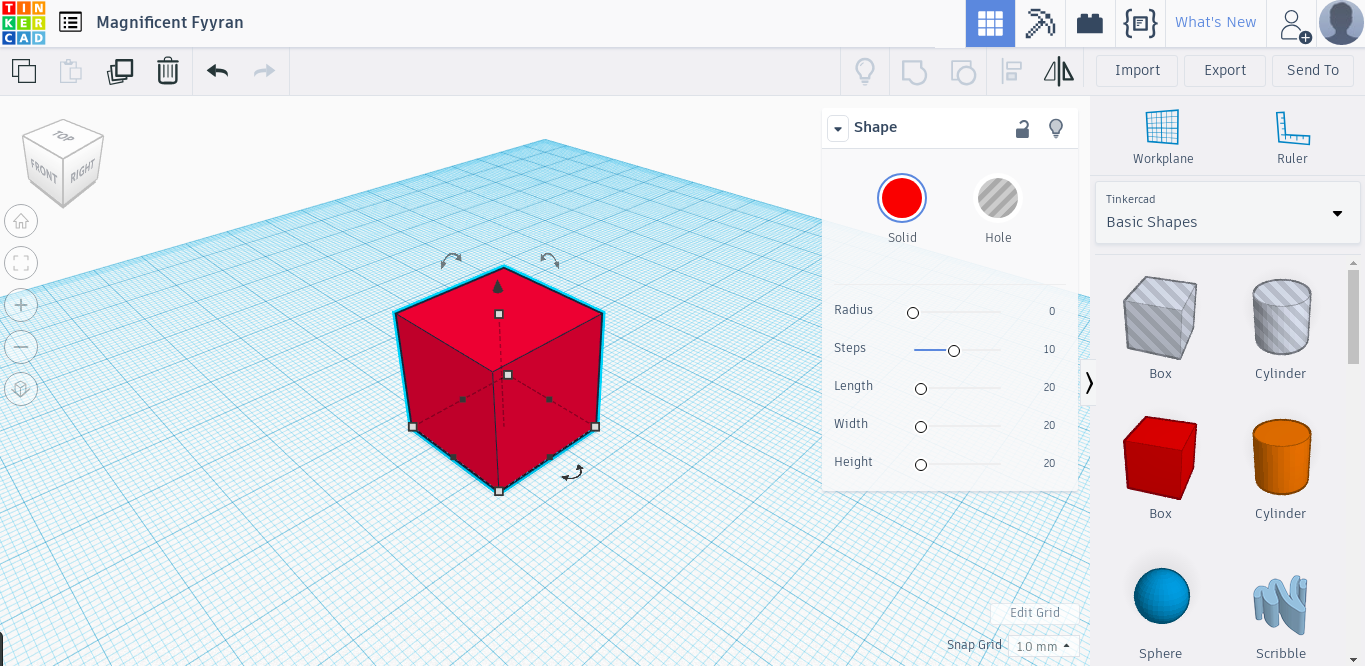Open the user profile avatar
This screenshot has width=1365, height=666.
tap(1341, 23)
